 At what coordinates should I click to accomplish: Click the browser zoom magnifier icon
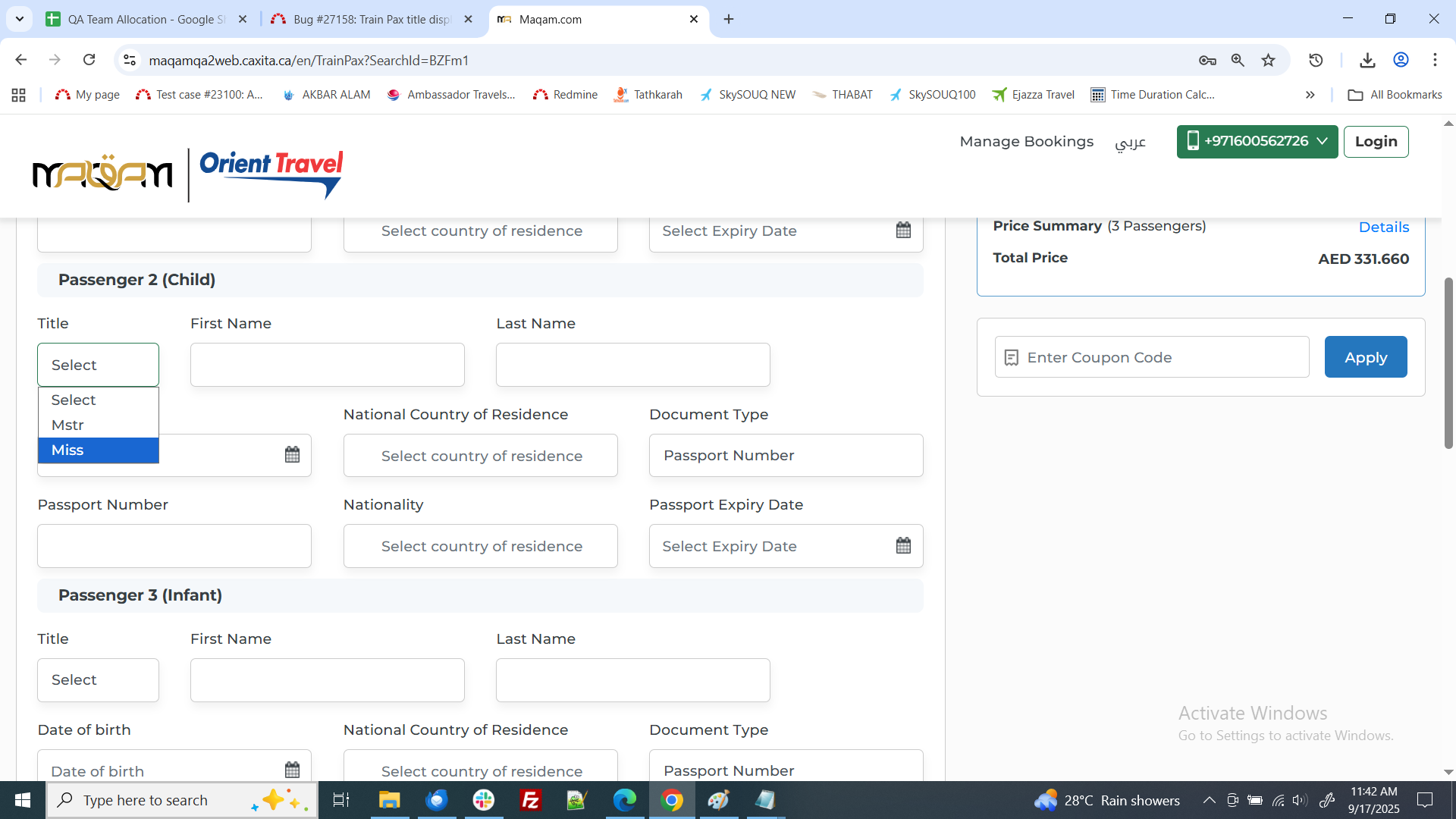(1238, 61)
